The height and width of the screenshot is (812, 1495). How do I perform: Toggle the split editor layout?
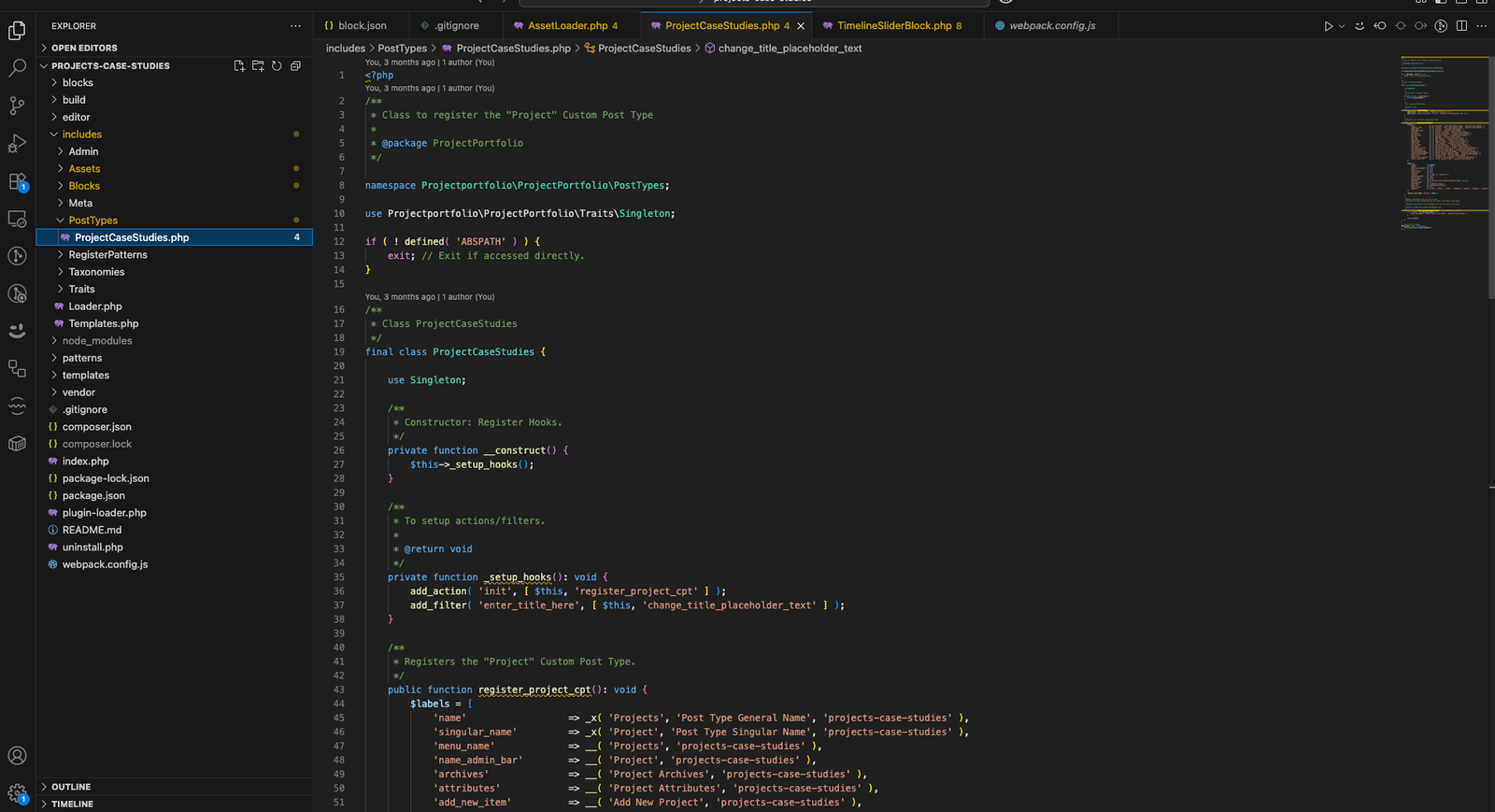coord(1461,26)
